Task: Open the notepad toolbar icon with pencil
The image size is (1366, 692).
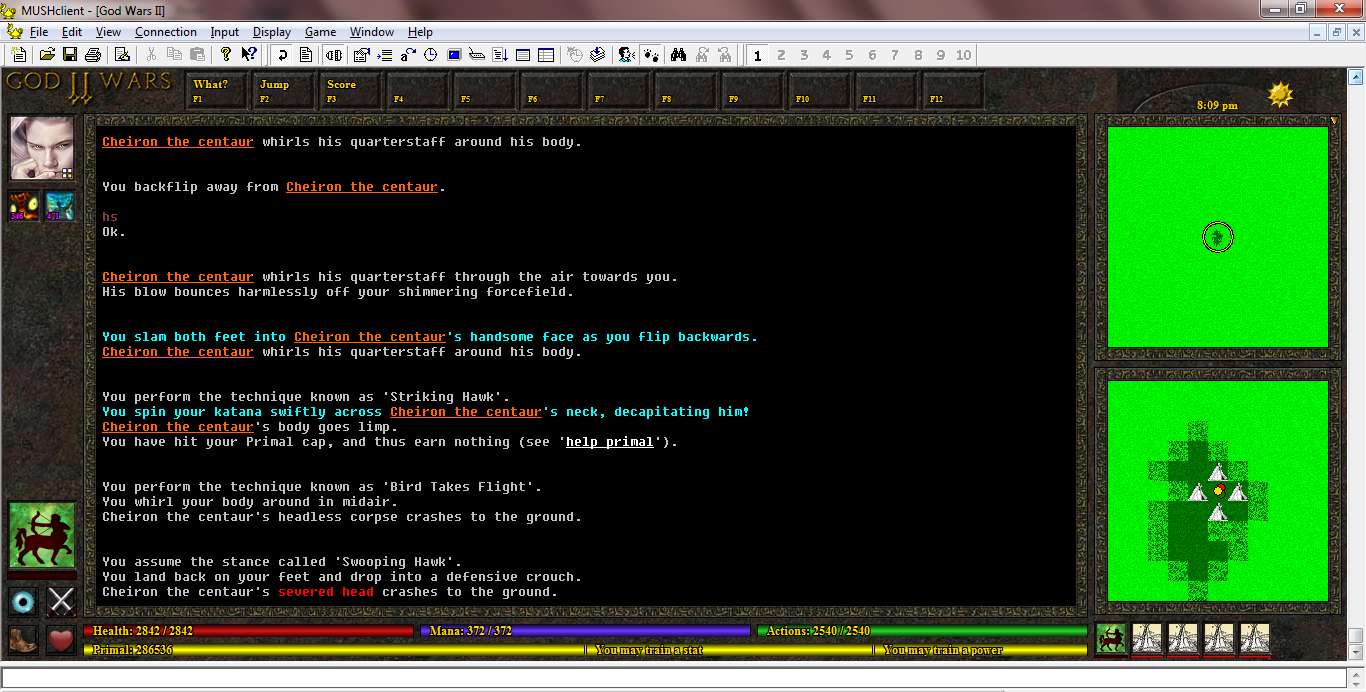Action: click(x=122, y=55)
